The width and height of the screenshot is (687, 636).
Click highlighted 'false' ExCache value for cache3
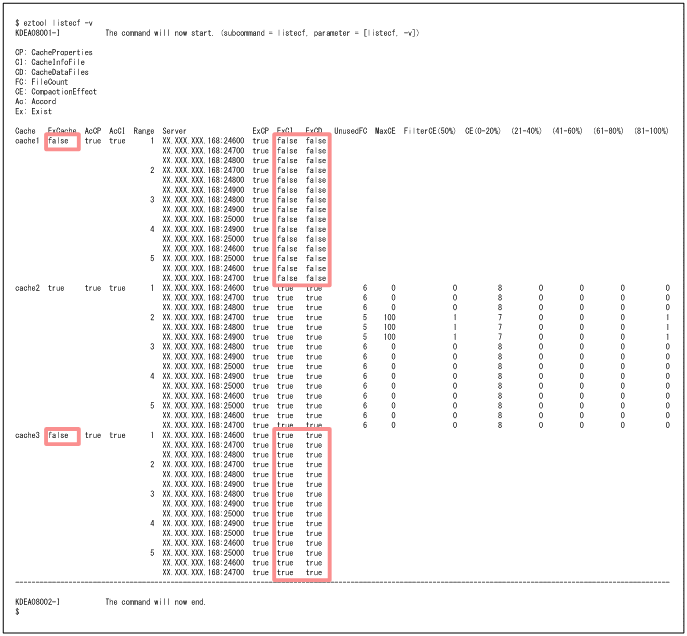click(59, 435)
